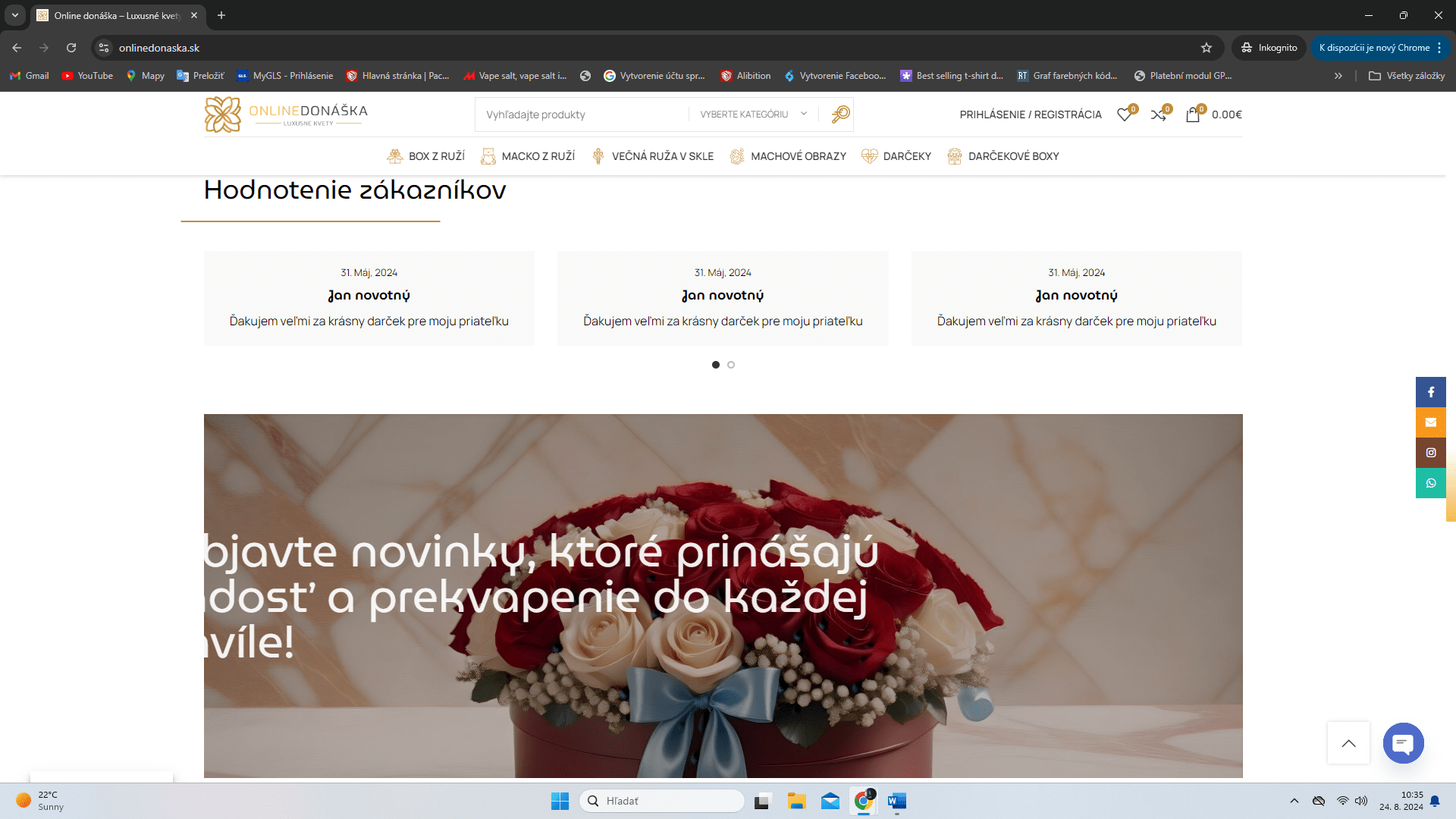The width and height of the screenshot is (1456, 819).
Task: Click the Online Donáška logo
Action: pos(286,115)
